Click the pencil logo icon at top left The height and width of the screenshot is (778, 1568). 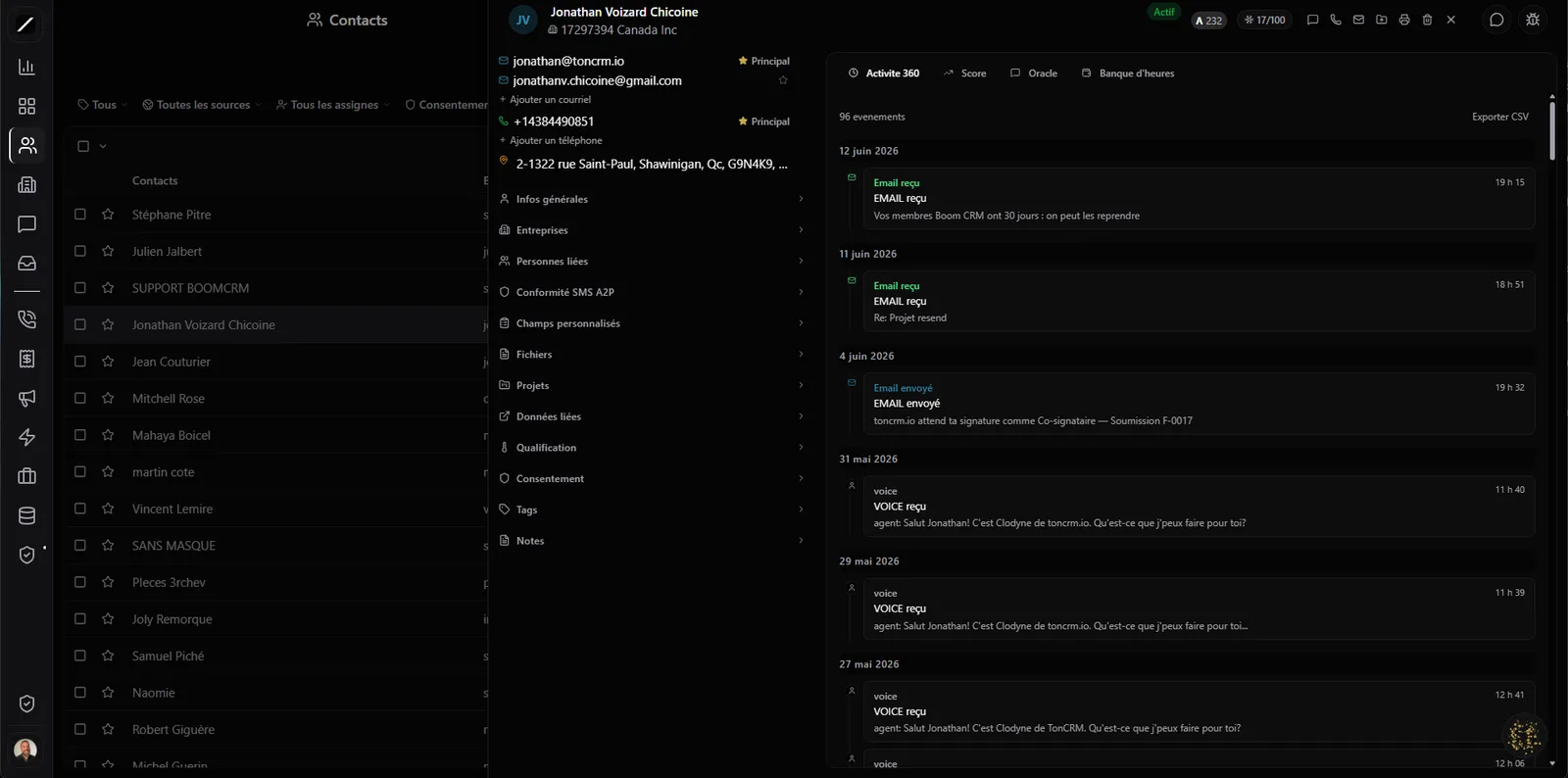[25, 24]
